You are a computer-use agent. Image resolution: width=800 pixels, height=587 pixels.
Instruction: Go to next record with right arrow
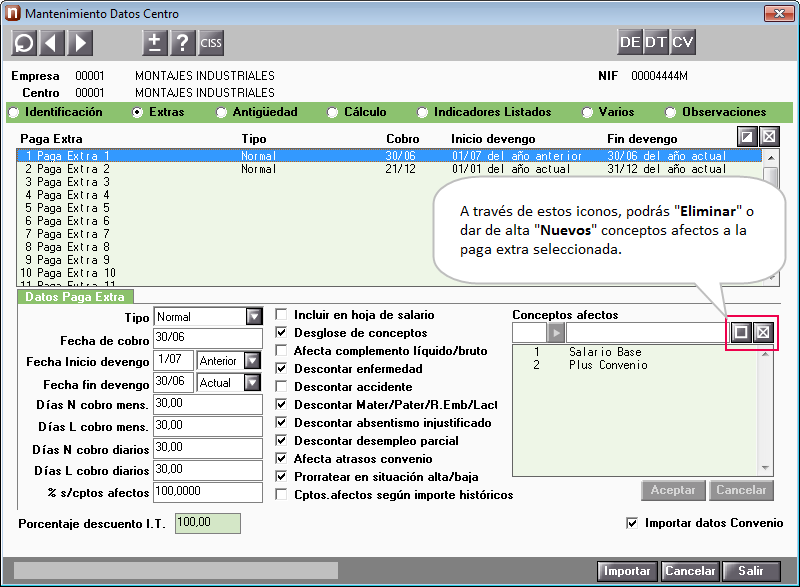[80, 43]
